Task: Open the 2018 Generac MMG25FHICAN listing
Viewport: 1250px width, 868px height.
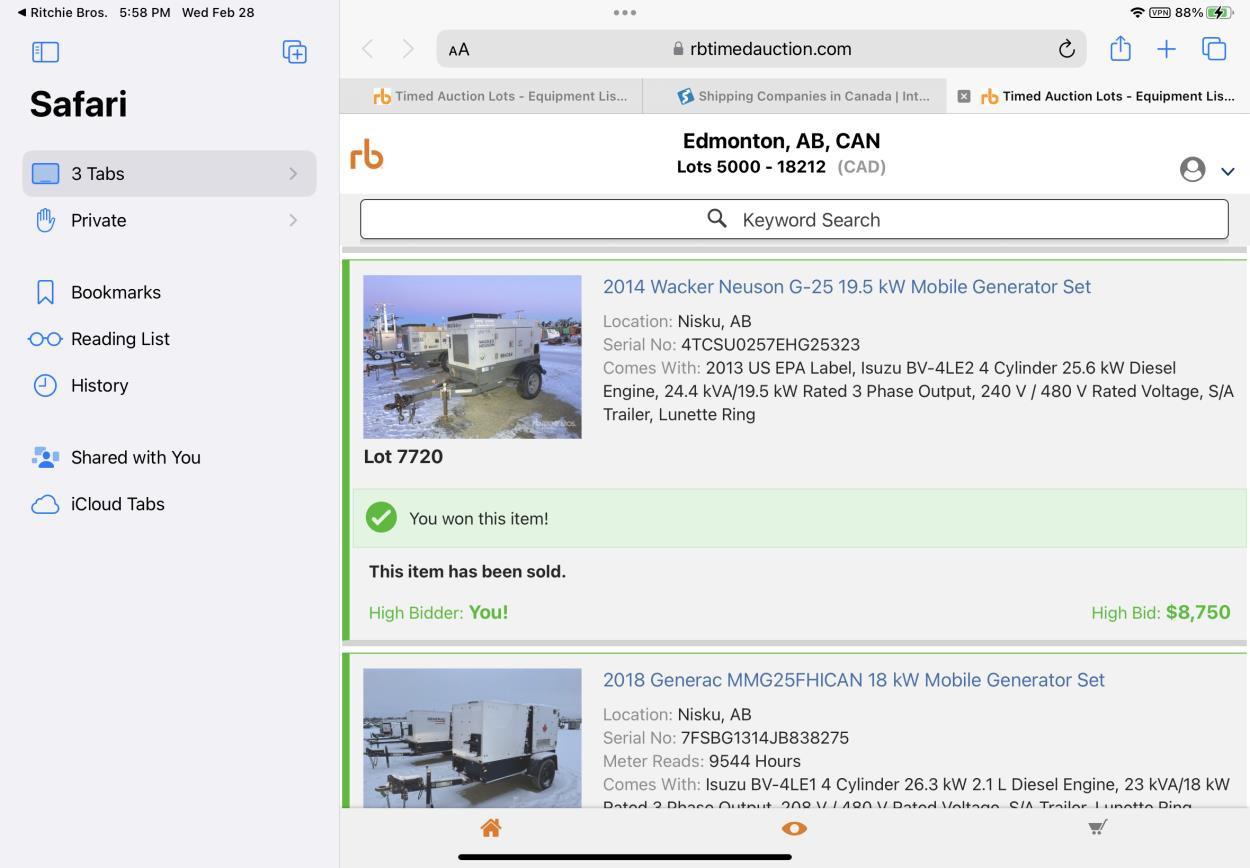Action: 853,680
